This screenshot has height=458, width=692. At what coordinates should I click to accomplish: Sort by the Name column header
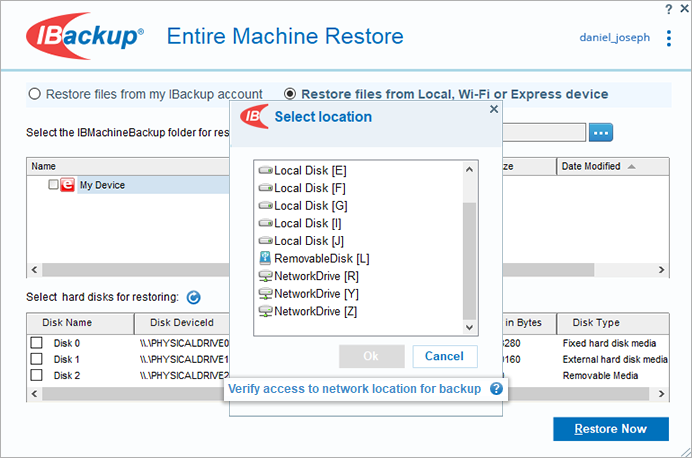pyautogui.click(x=128, y=166)
